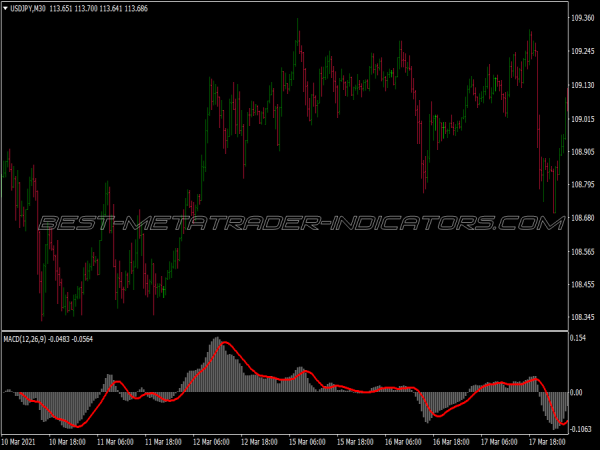The height and width of the screenshot is (450, 600).
Task: Click the 17 Mar 18:00 time label
Action: tap(548, 442)
